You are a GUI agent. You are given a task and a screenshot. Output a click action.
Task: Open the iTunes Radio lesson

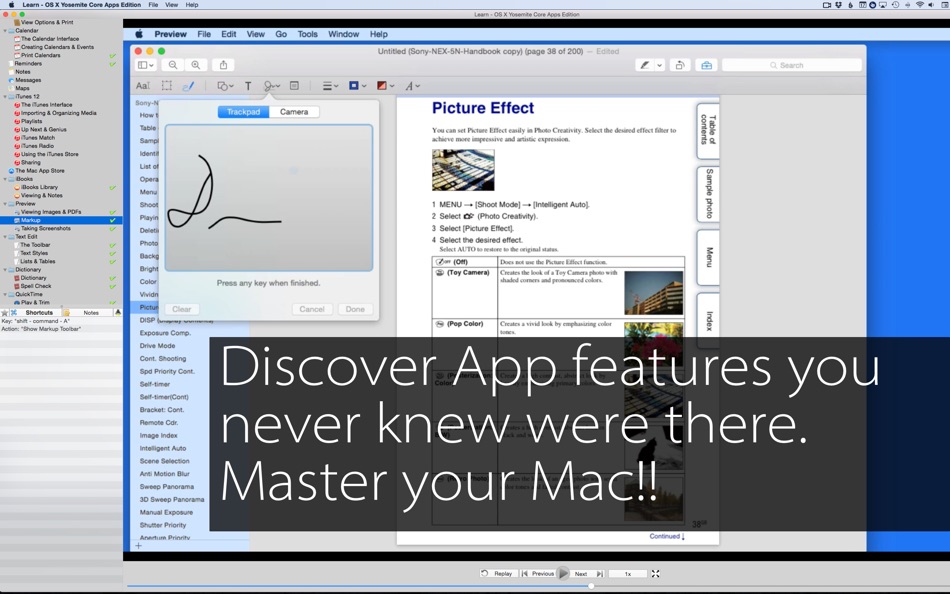point(38,146)
